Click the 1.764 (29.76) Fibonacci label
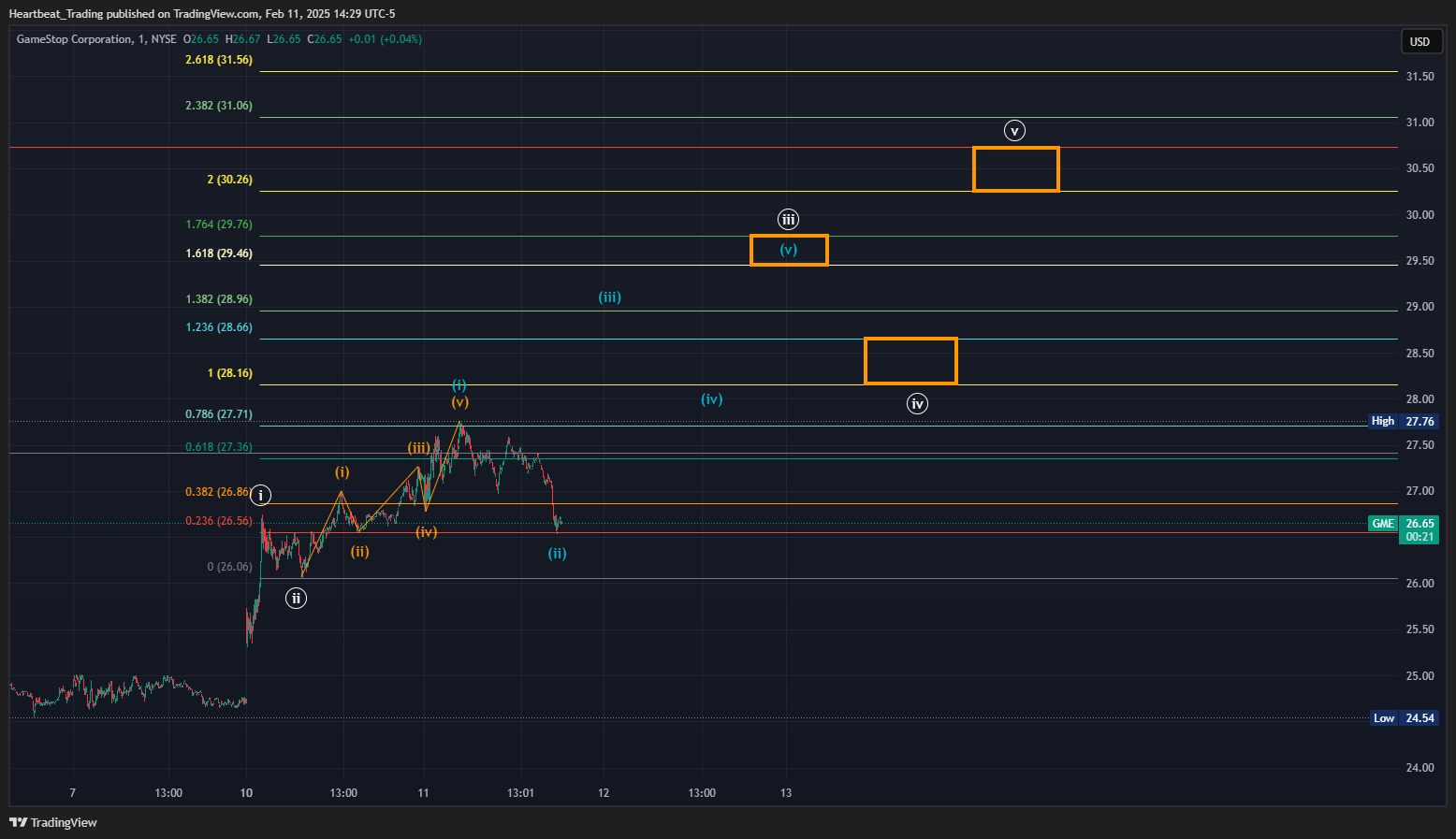The height and width of the screenshot is (839, 1456). (x=219, y=224)
